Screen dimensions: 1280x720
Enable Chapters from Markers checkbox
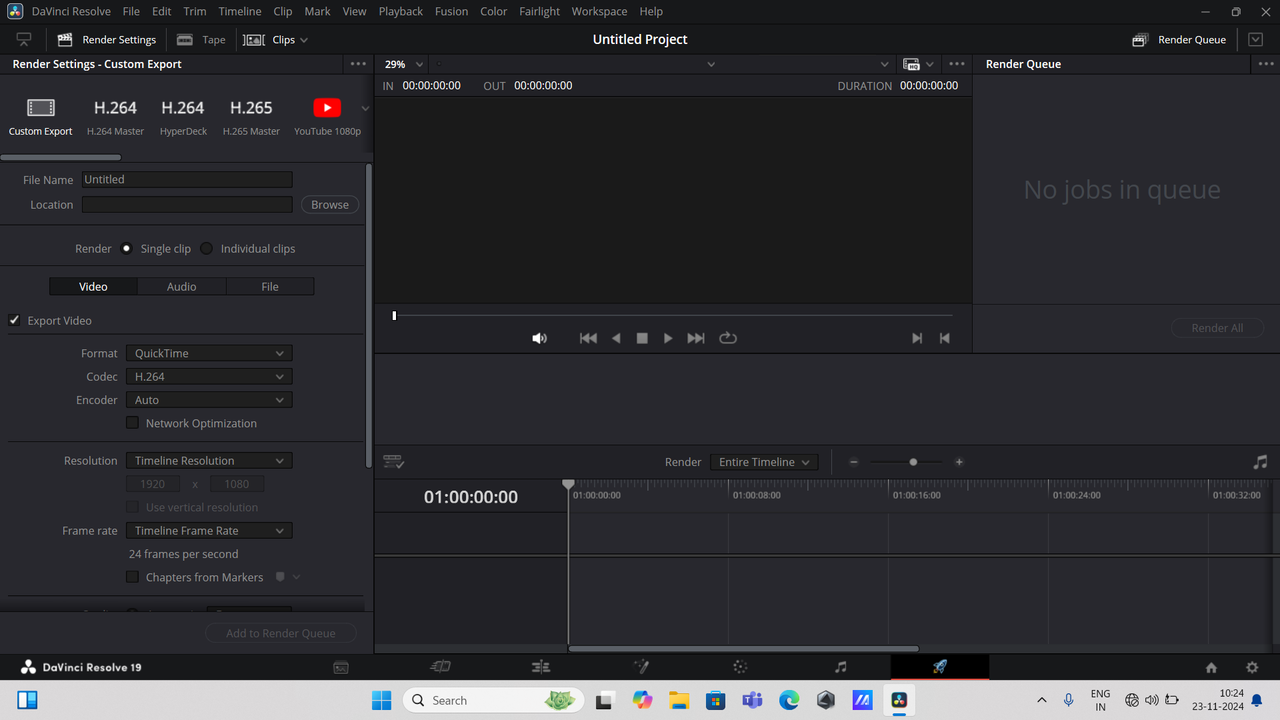pyautogui.click(x=132, y=577)
